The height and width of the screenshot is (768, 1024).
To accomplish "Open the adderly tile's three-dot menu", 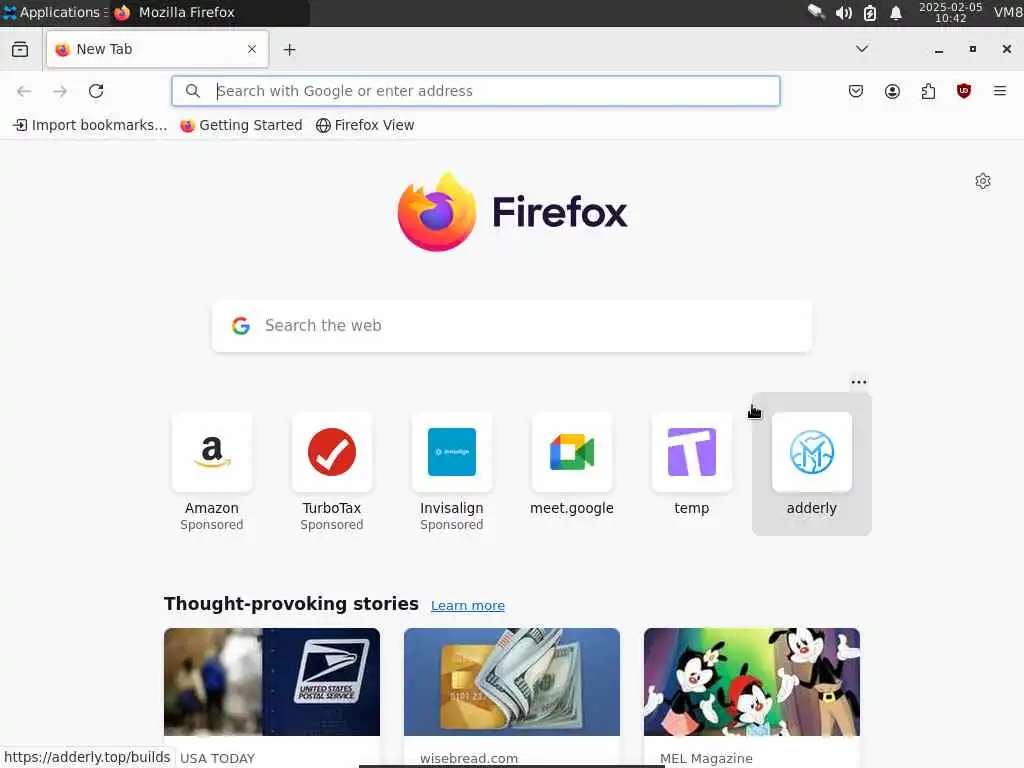I will [x=859, y=381].
